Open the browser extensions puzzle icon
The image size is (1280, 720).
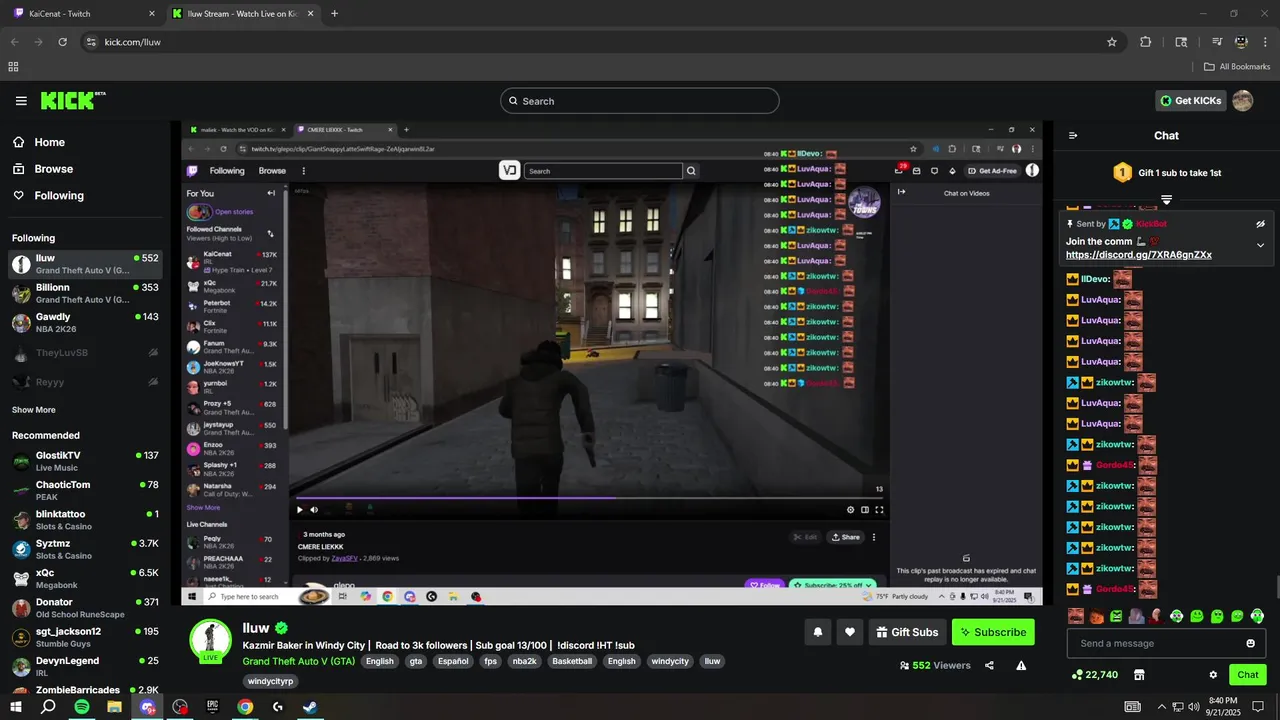1146,42
